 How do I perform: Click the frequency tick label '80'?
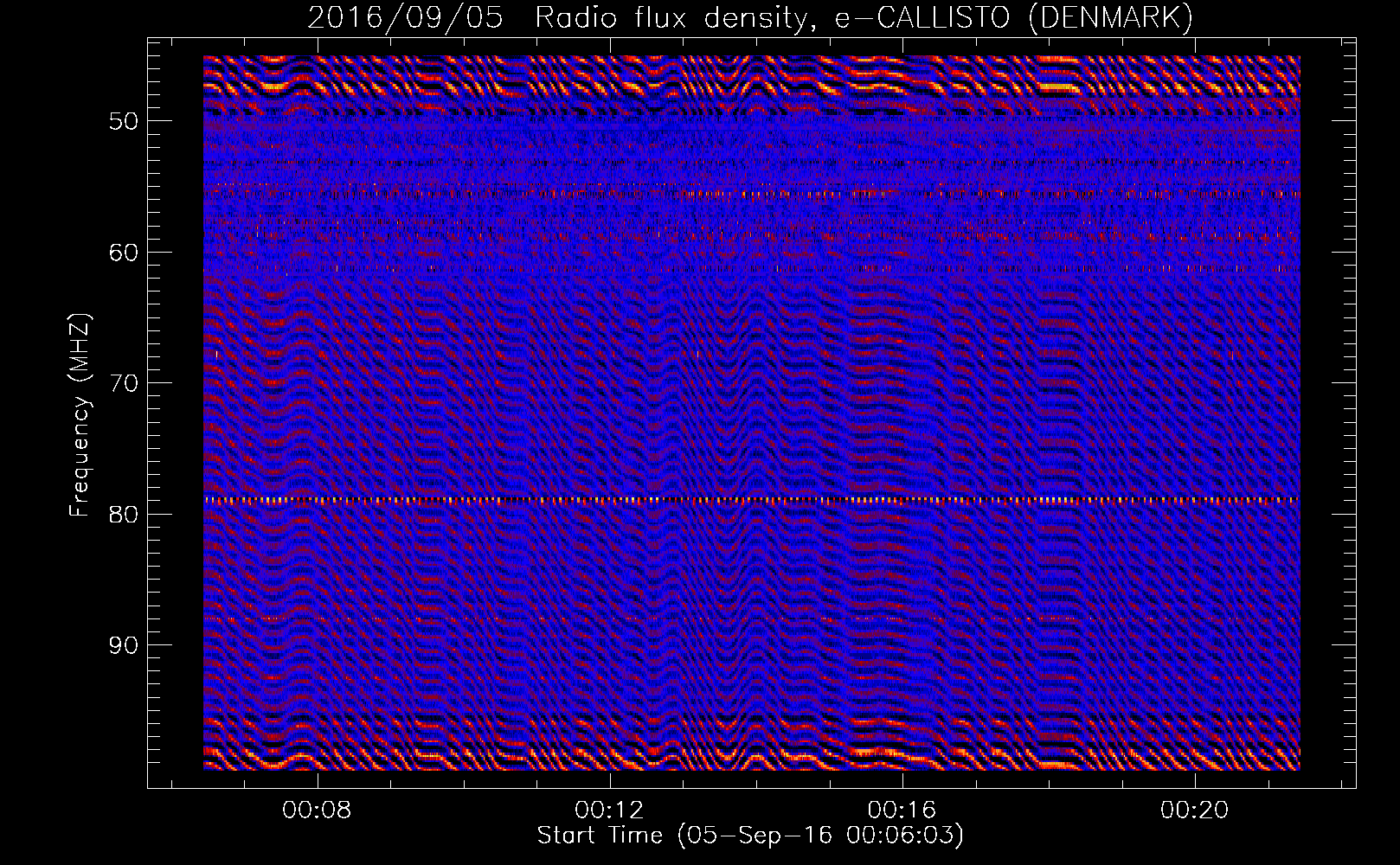coord(124,514)
